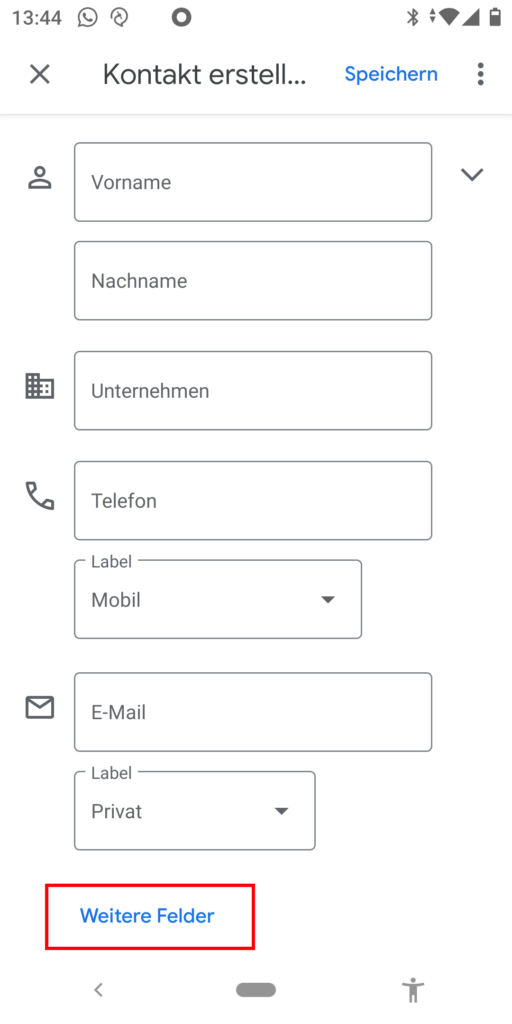The width and height of the screenshot is (512, 1024).
Task: Expand additional name fields with chevron
Action: tap(472, 174)
